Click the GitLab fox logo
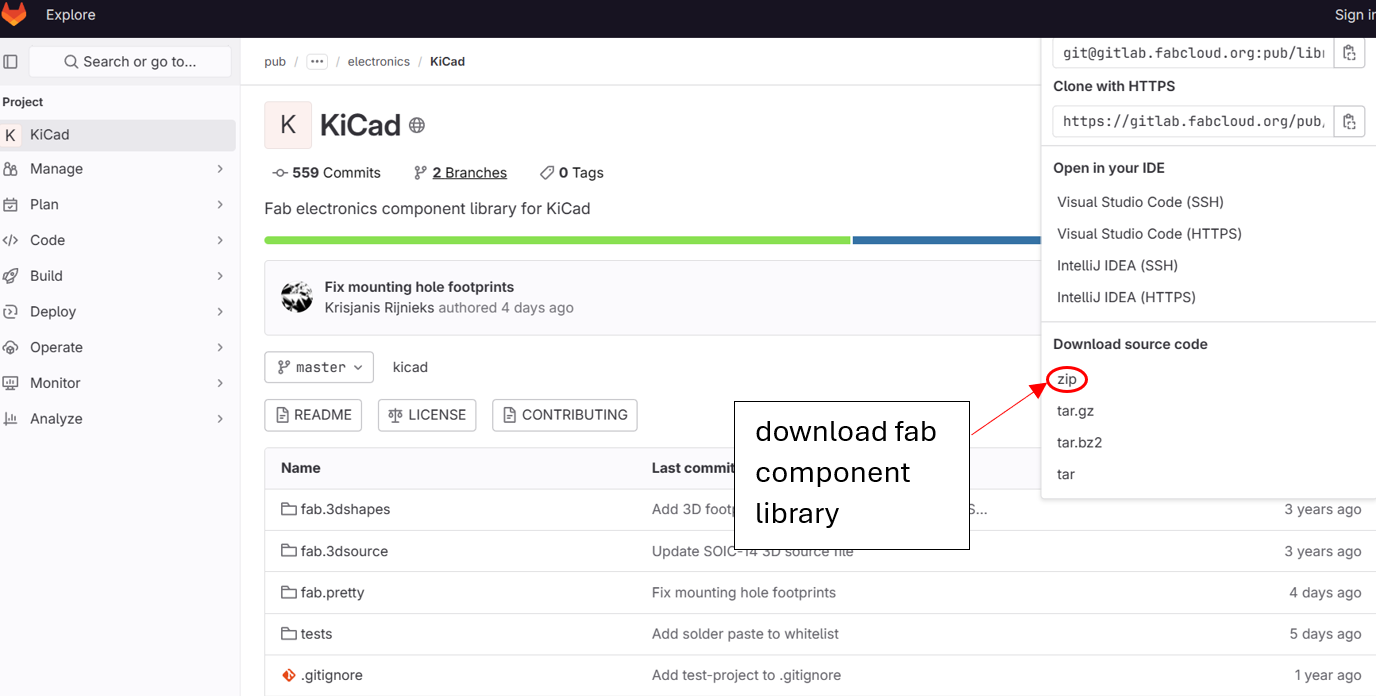The image size is (1376, 696). (14, 15)
